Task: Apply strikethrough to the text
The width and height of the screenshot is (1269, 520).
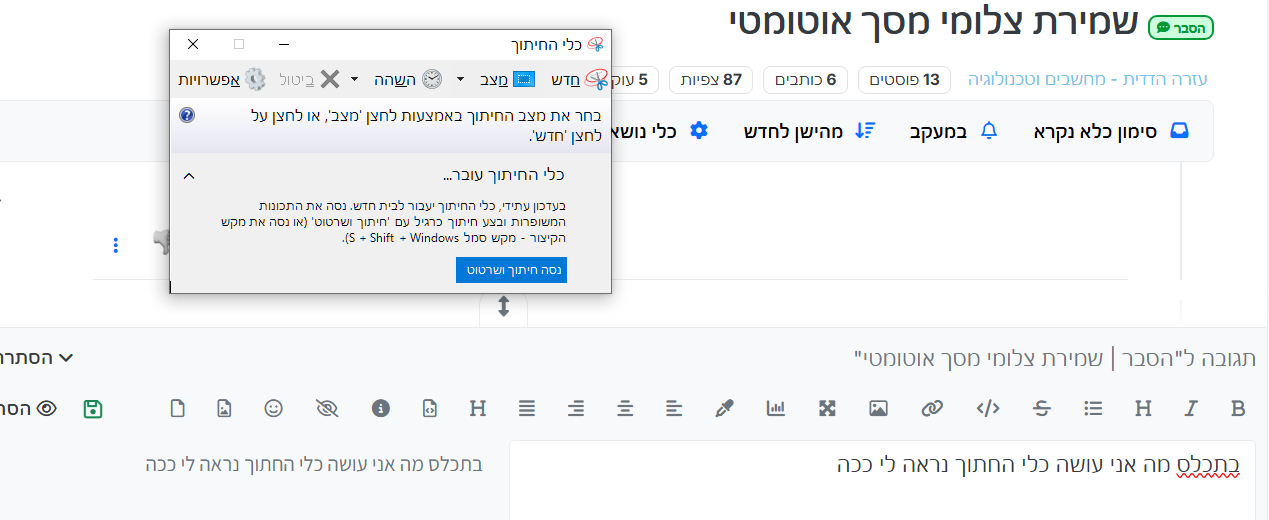Action: [x=1042, y=408]
